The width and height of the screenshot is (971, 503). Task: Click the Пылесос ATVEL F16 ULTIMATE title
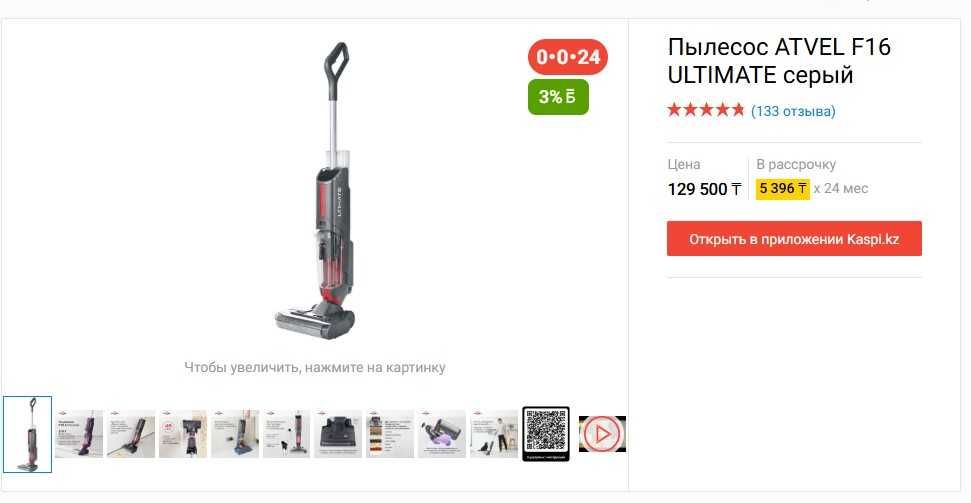pos(779,61)
